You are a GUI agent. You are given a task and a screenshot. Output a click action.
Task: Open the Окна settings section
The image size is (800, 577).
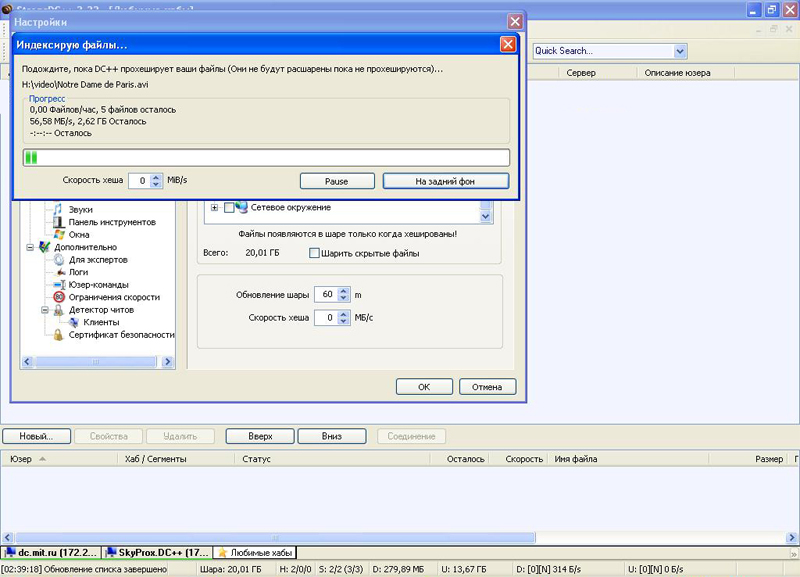coord(79,234)
